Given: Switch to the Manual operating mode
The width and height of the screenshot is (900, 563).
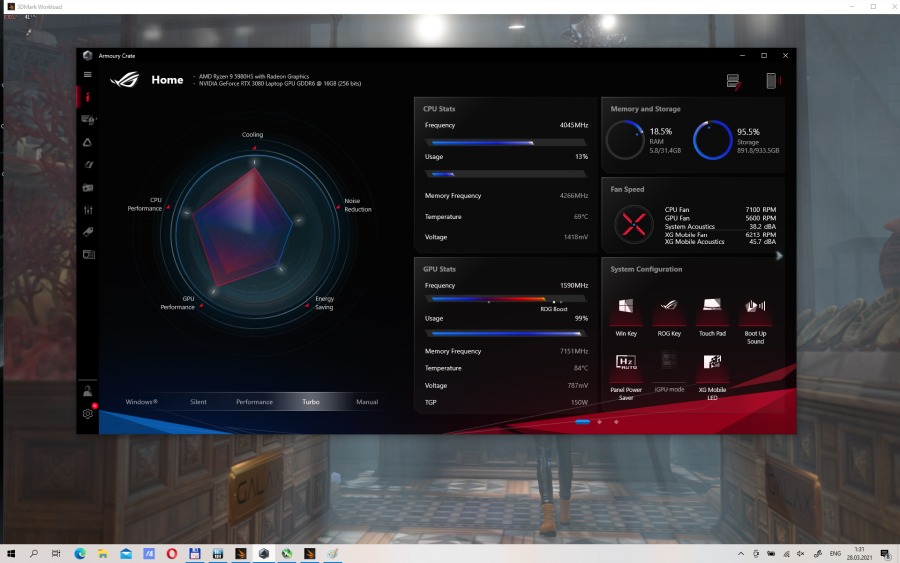Looking at the screenshot, I should 367,402.
